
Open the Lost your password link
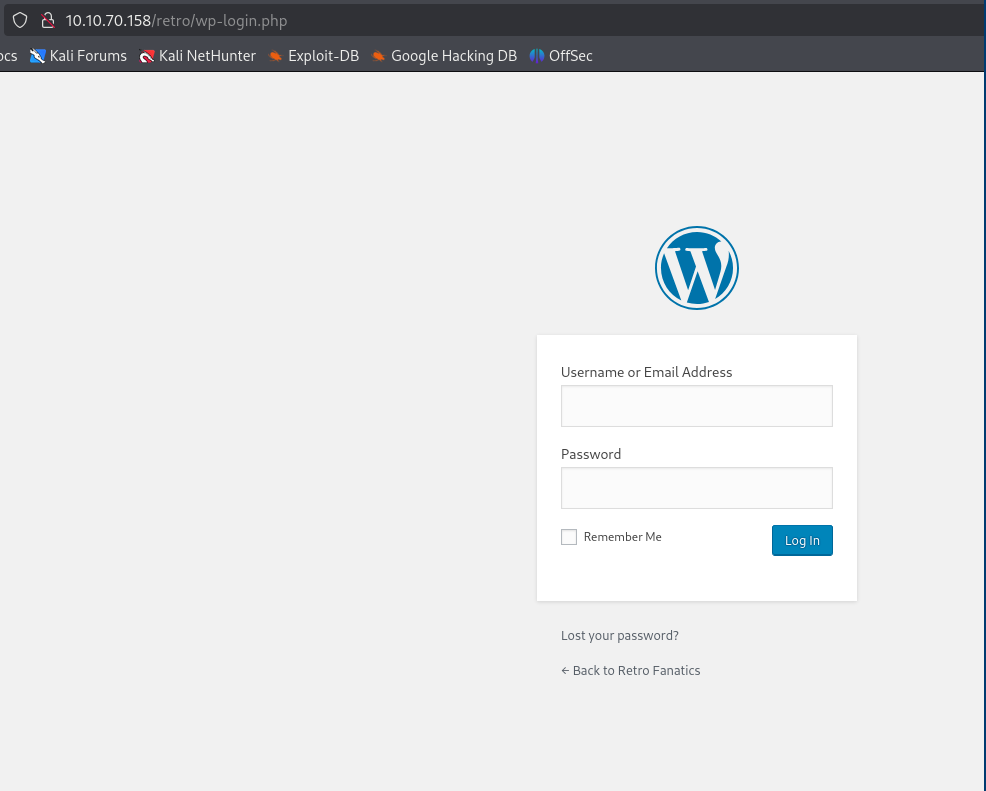pos(620,636)
